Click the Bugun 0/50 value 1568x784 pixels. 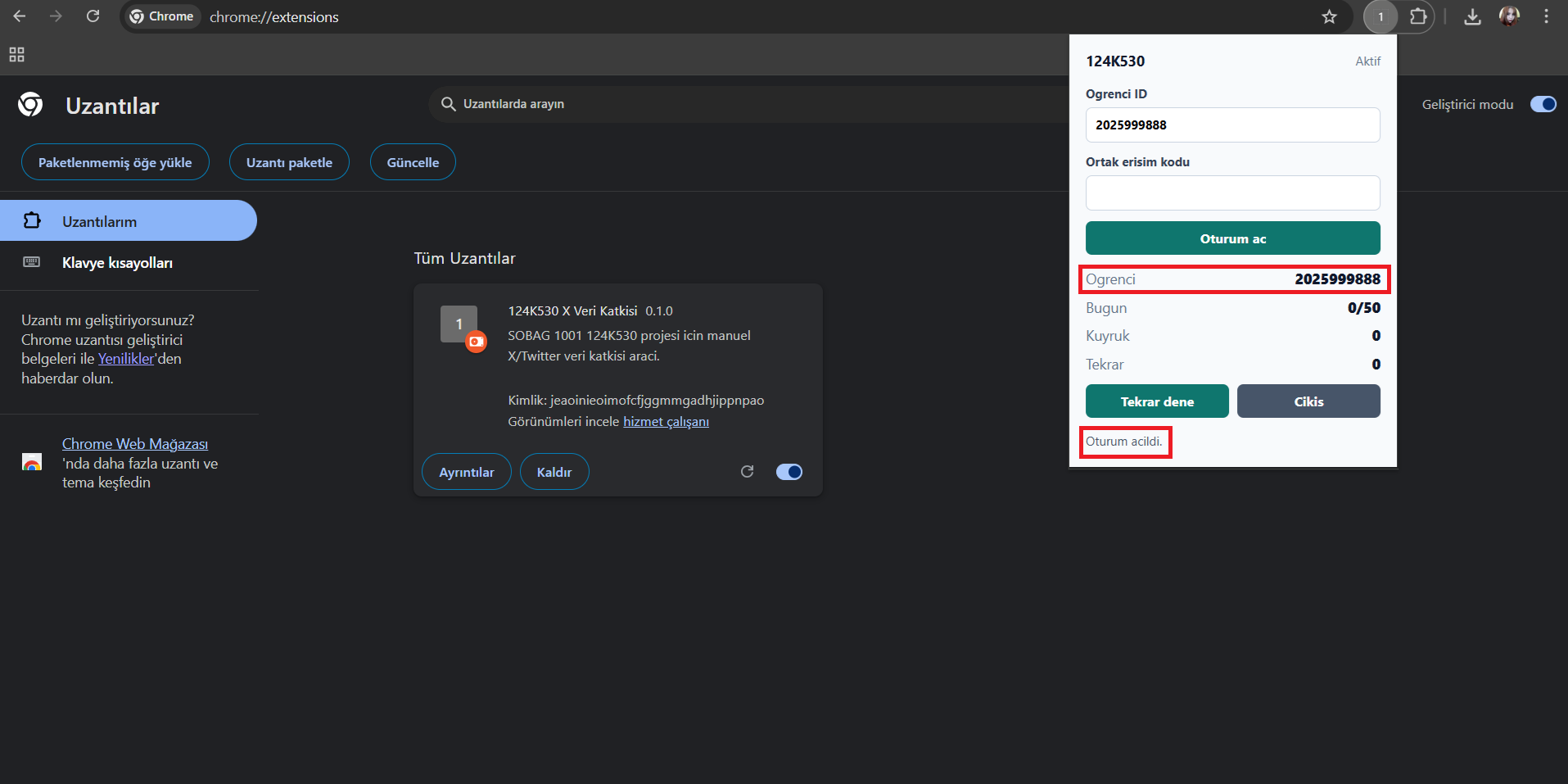pyautogui.click(x=1364, y=308)
